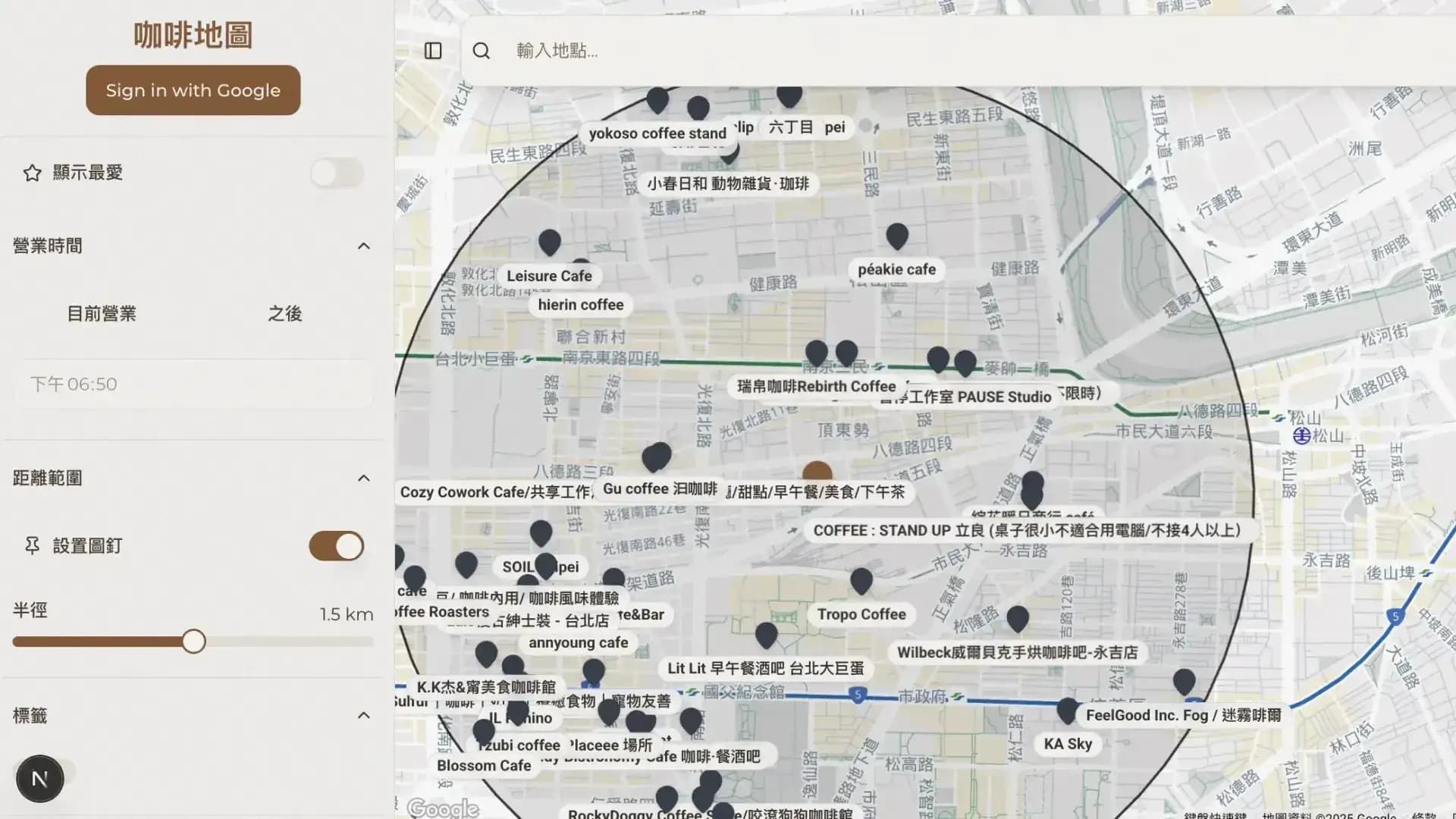Collapse the 距離範圍 section

click(x=363, y=478)
